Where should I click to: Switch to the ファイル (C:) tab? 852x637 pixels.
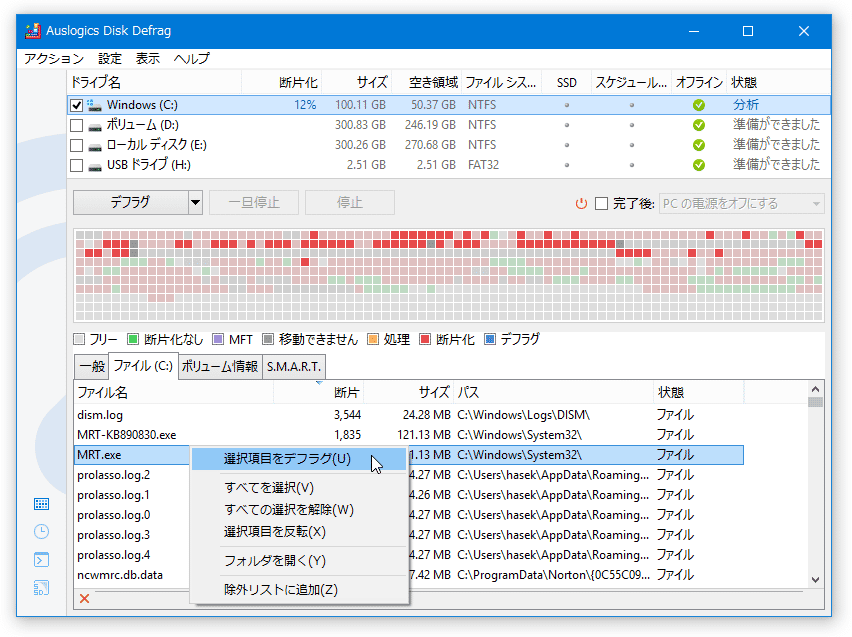[x=143, y=366]
